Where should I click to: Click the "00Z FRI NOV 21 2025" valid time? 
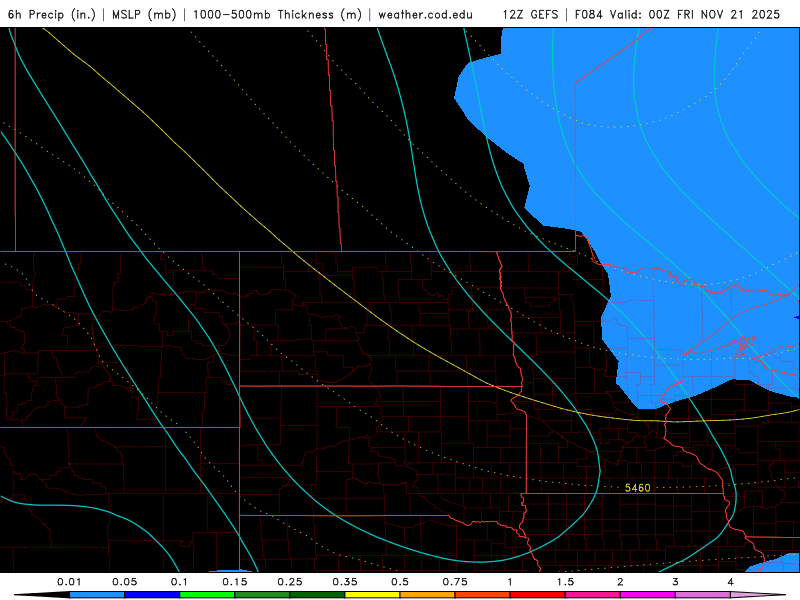tap(714, 14)
